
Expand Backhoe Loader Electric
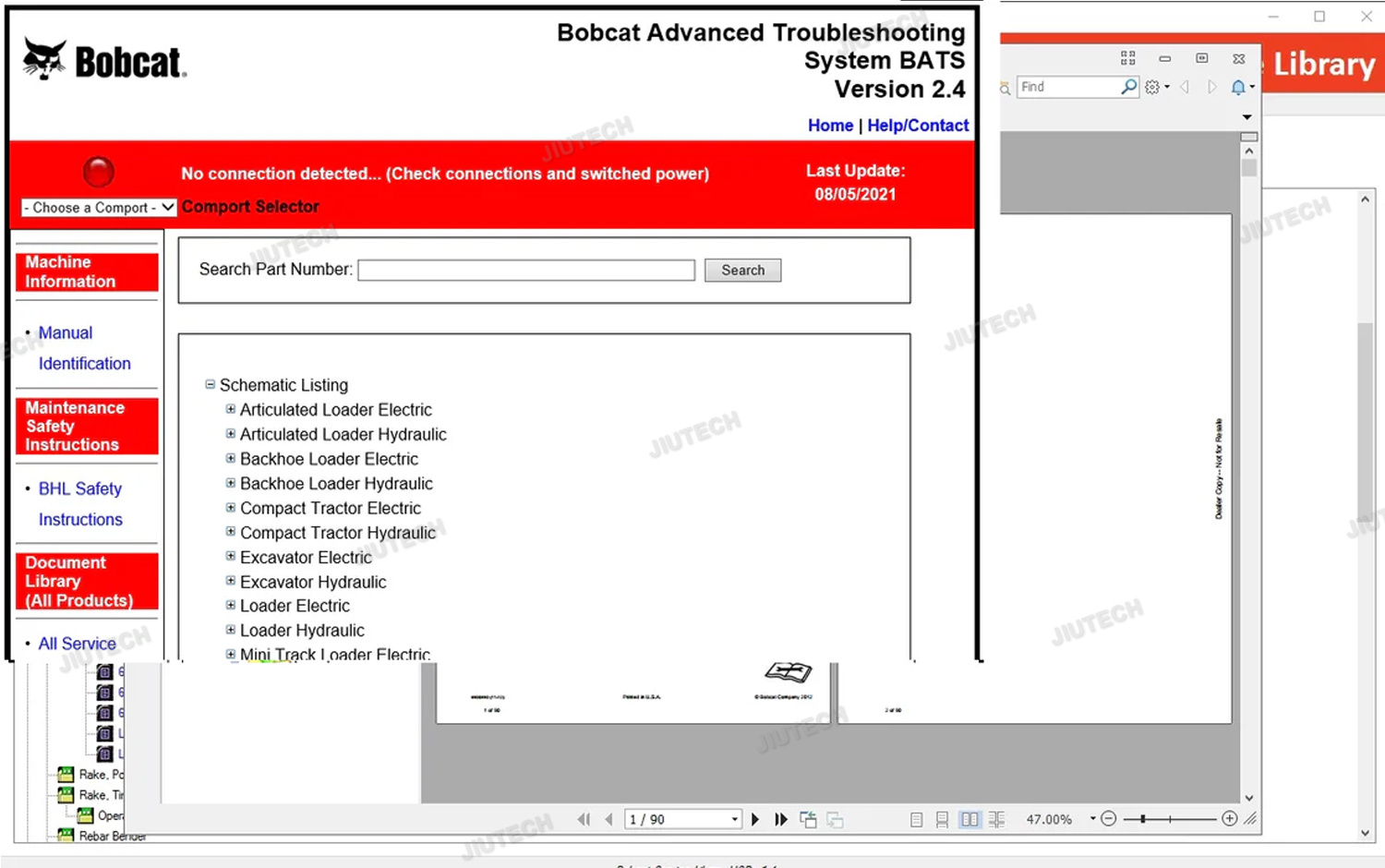(x=231, y=458)
